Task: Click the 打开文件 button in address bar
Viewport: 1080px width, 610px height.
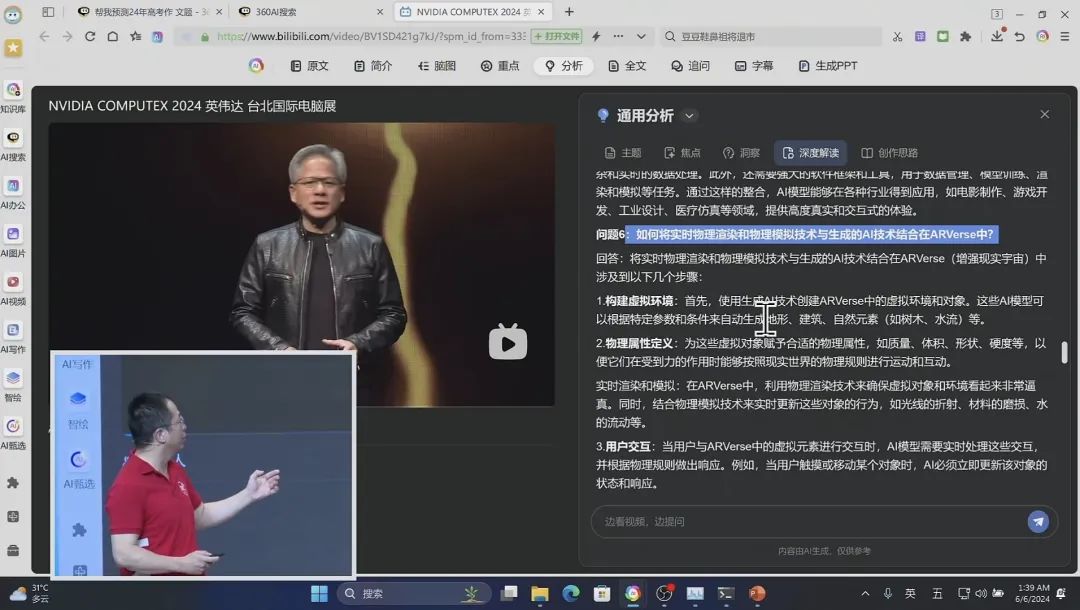Action: (x=557, y=36)
